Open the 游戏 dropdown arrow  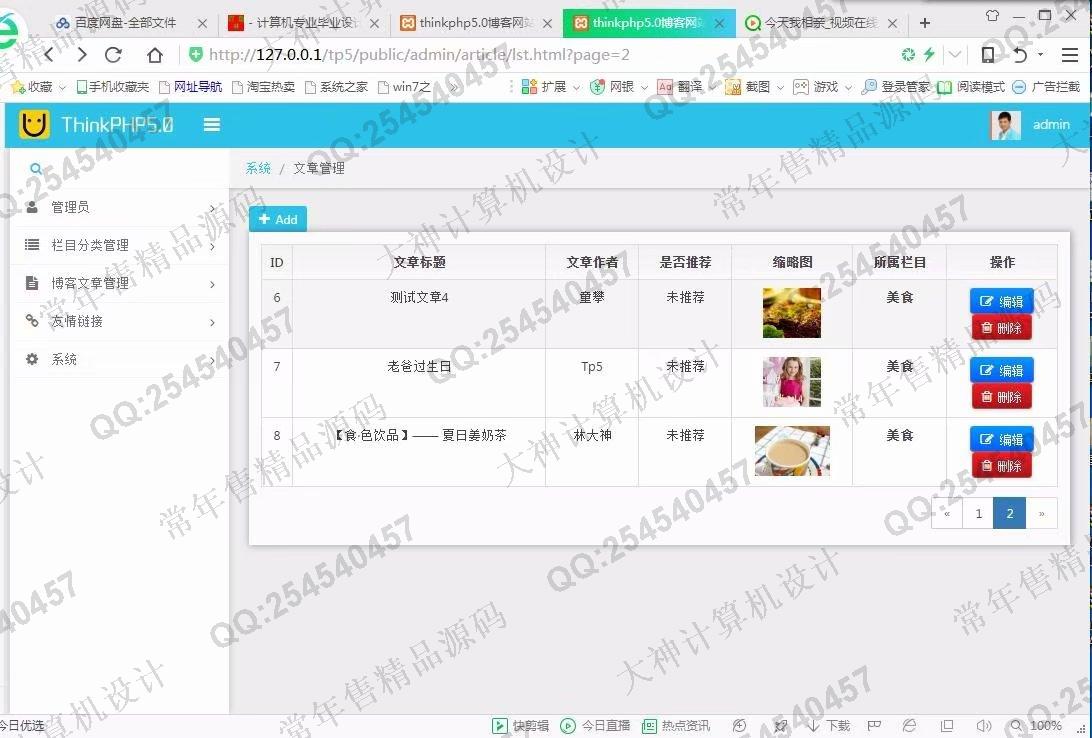(848, 87)
